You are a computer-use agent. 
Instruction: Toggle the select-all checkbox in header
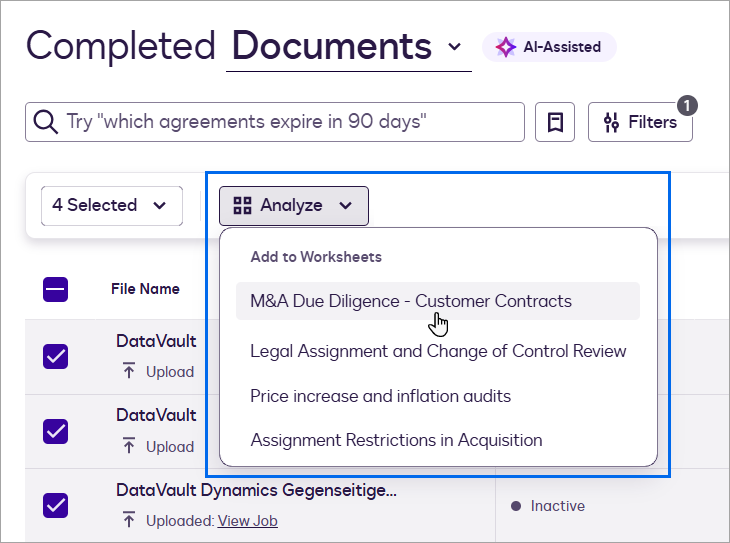[x=55, y=290]
